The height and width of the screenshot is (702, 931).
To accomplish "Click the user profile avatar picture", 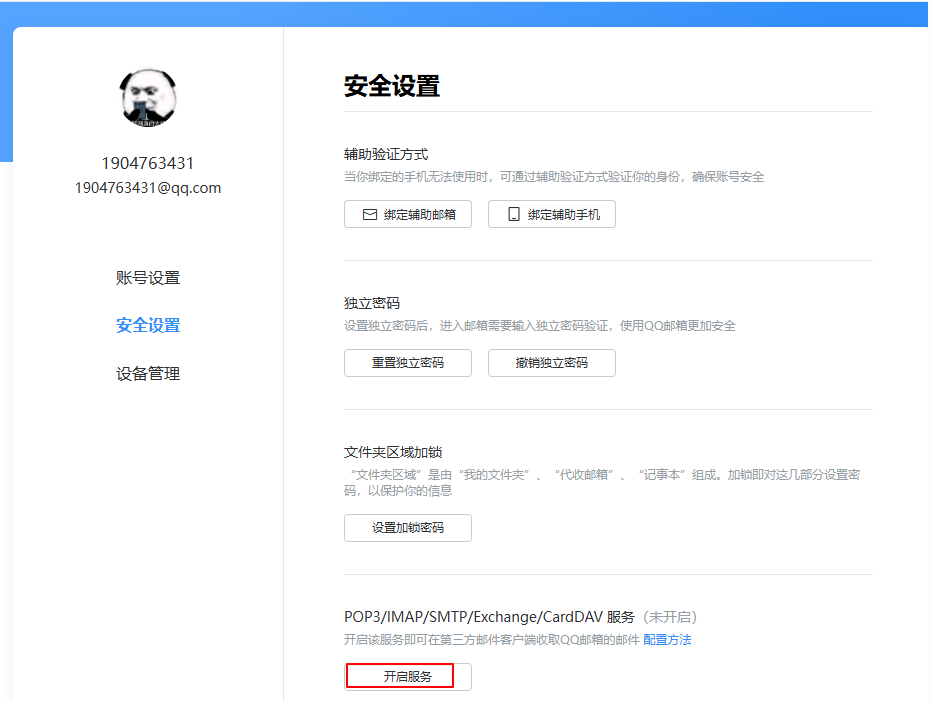I will 148,98.
